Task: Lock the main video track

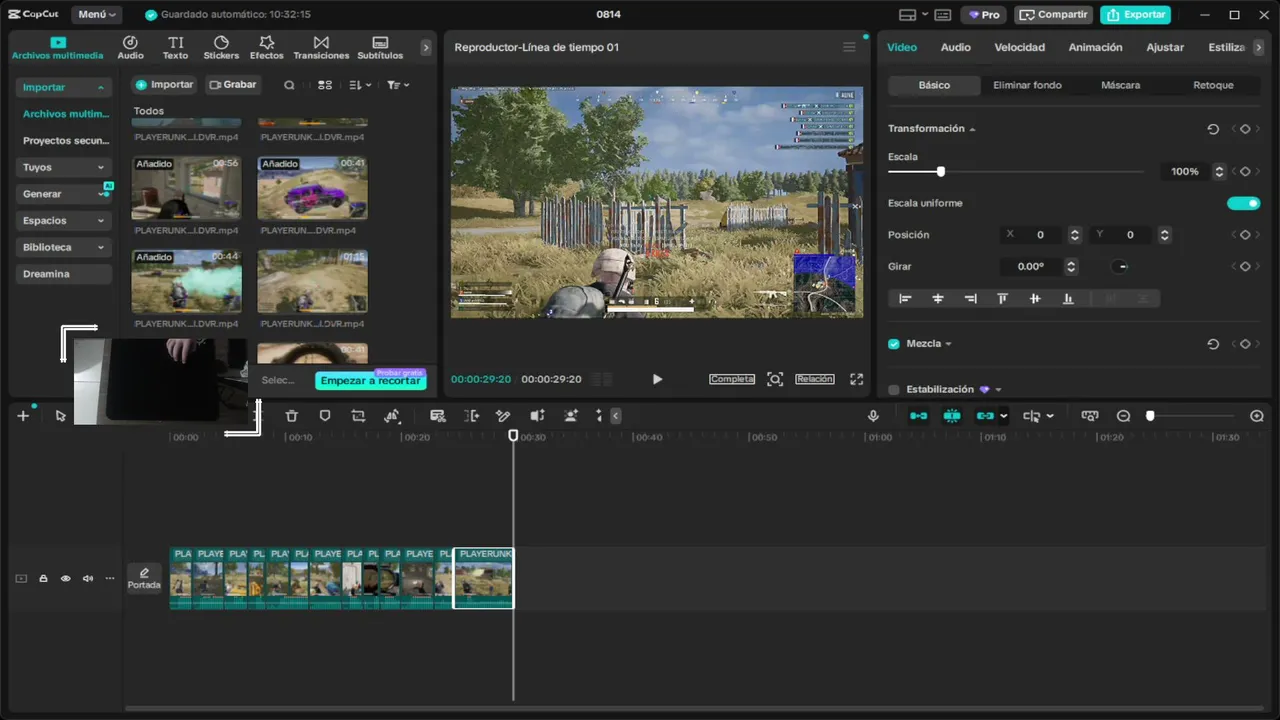Action: coord(43,579)
